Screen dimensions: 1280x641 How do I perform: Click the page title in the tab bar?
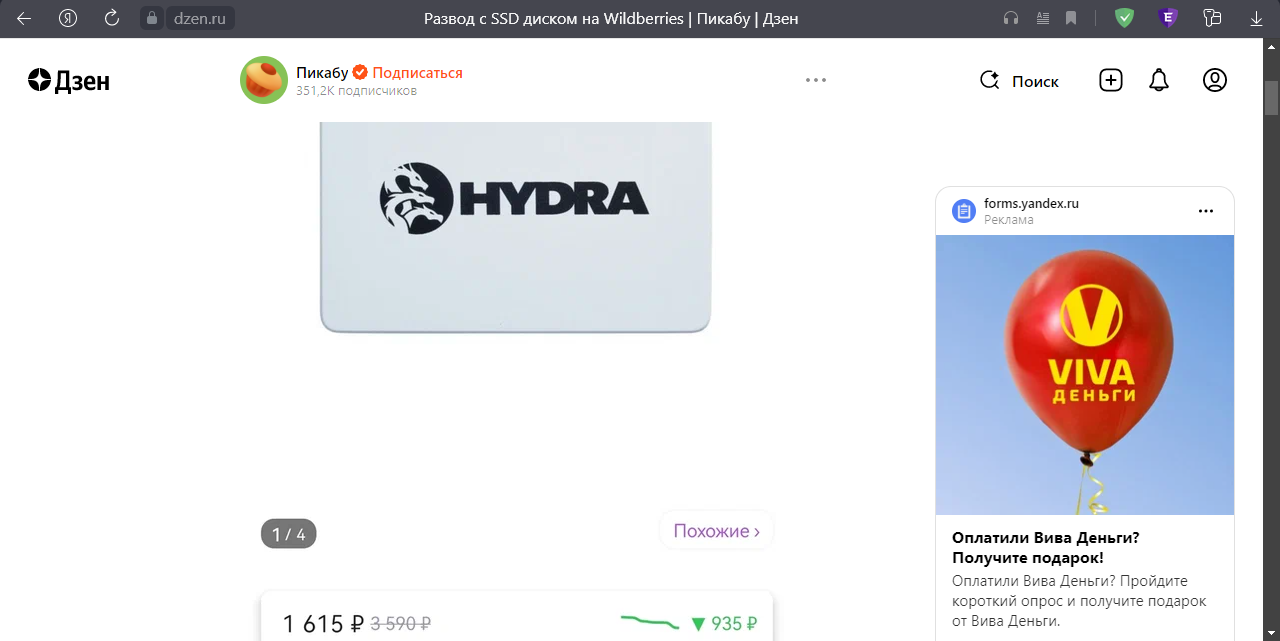pyautogui.click(x=612, y=18)
